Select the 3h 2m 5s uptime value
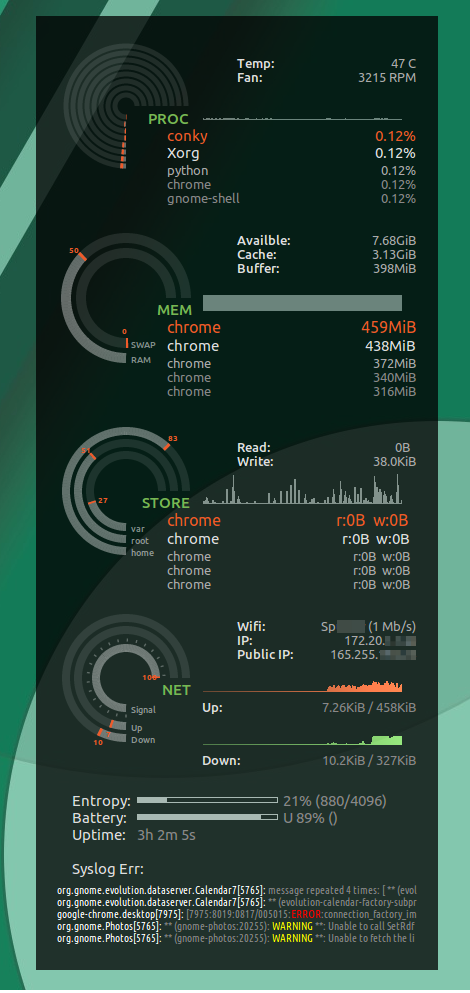Image resolution: width=470 pixels, height=993 pixels. tap(167, 835)
